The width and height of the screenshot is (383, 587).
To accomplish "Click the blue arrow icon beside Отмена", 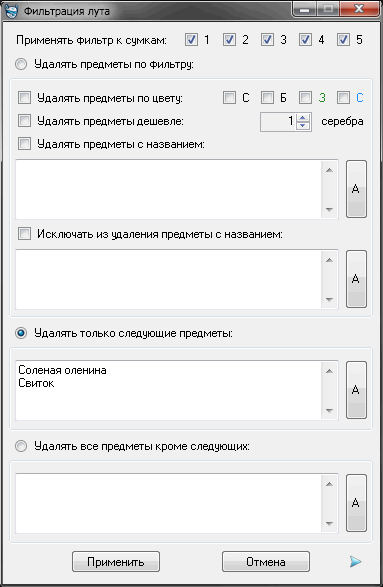I will click(355, 561).
